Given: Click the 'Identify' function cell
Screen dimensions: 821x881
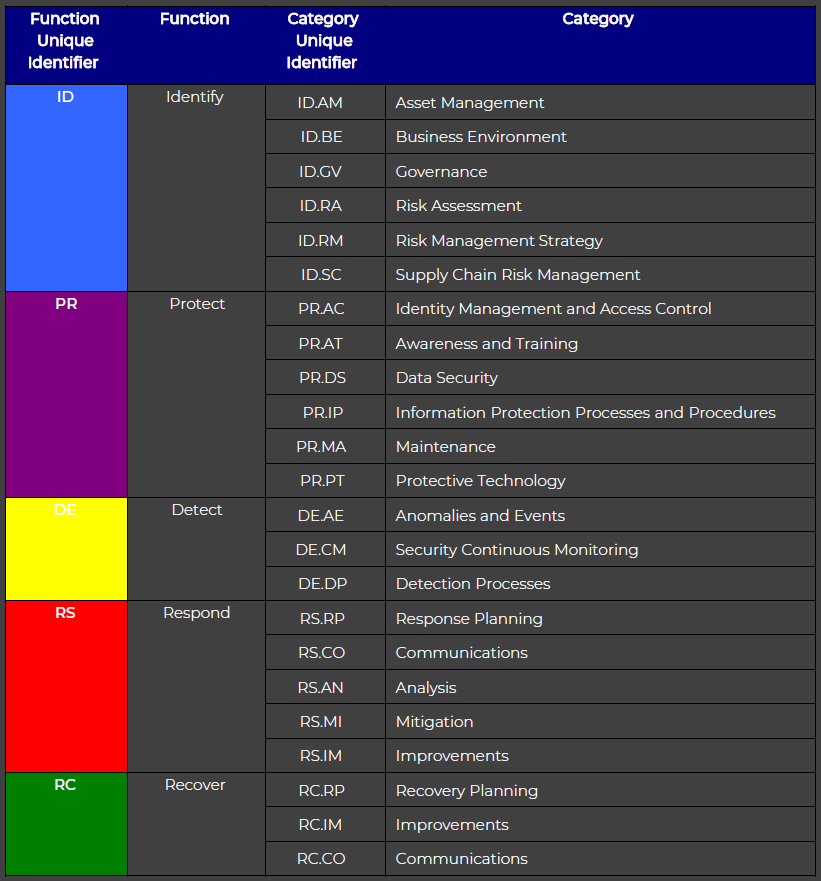Looking at the screenshot, I should coord(196,188).
